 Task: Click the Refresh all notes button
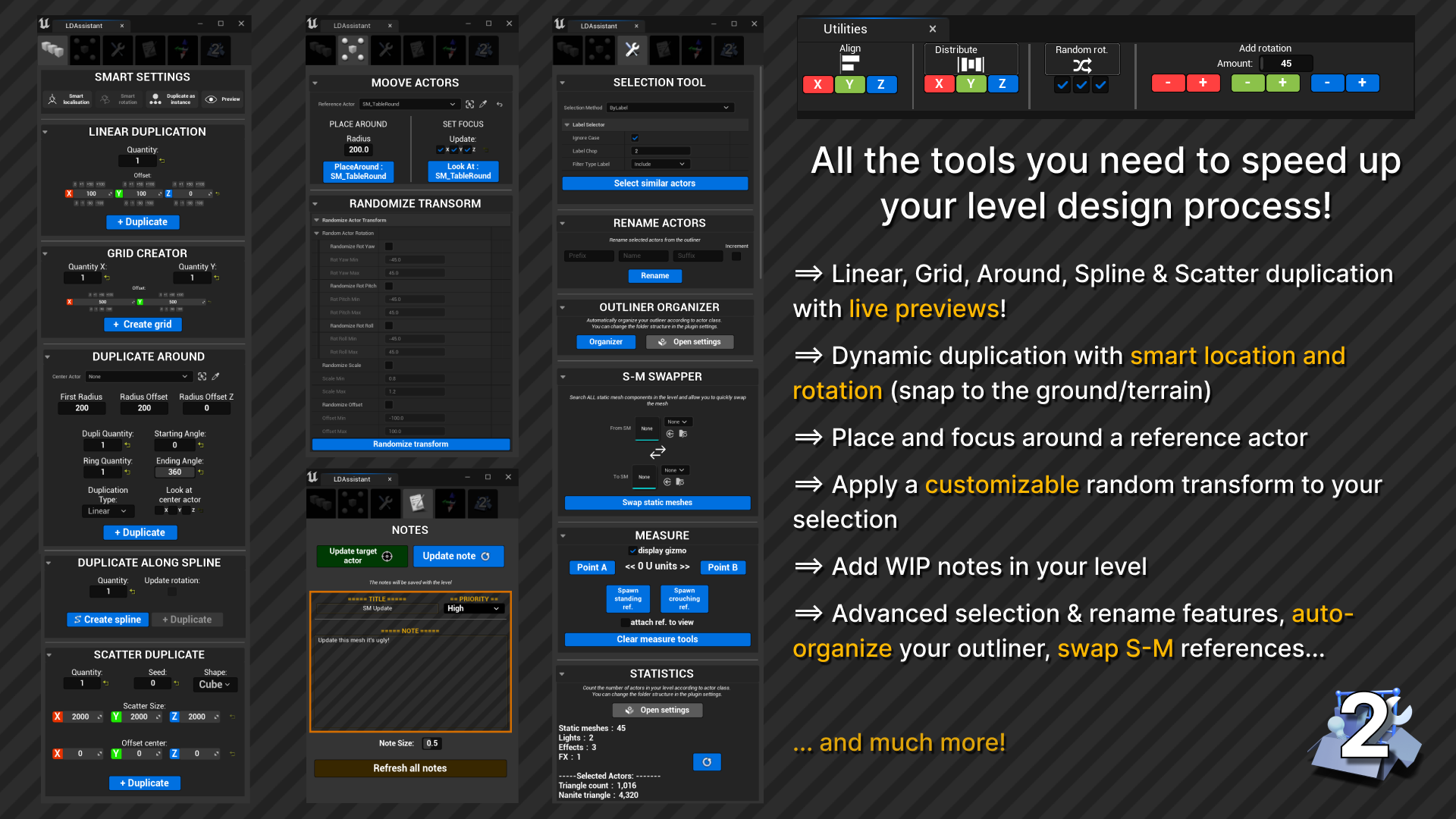[409, 768]
